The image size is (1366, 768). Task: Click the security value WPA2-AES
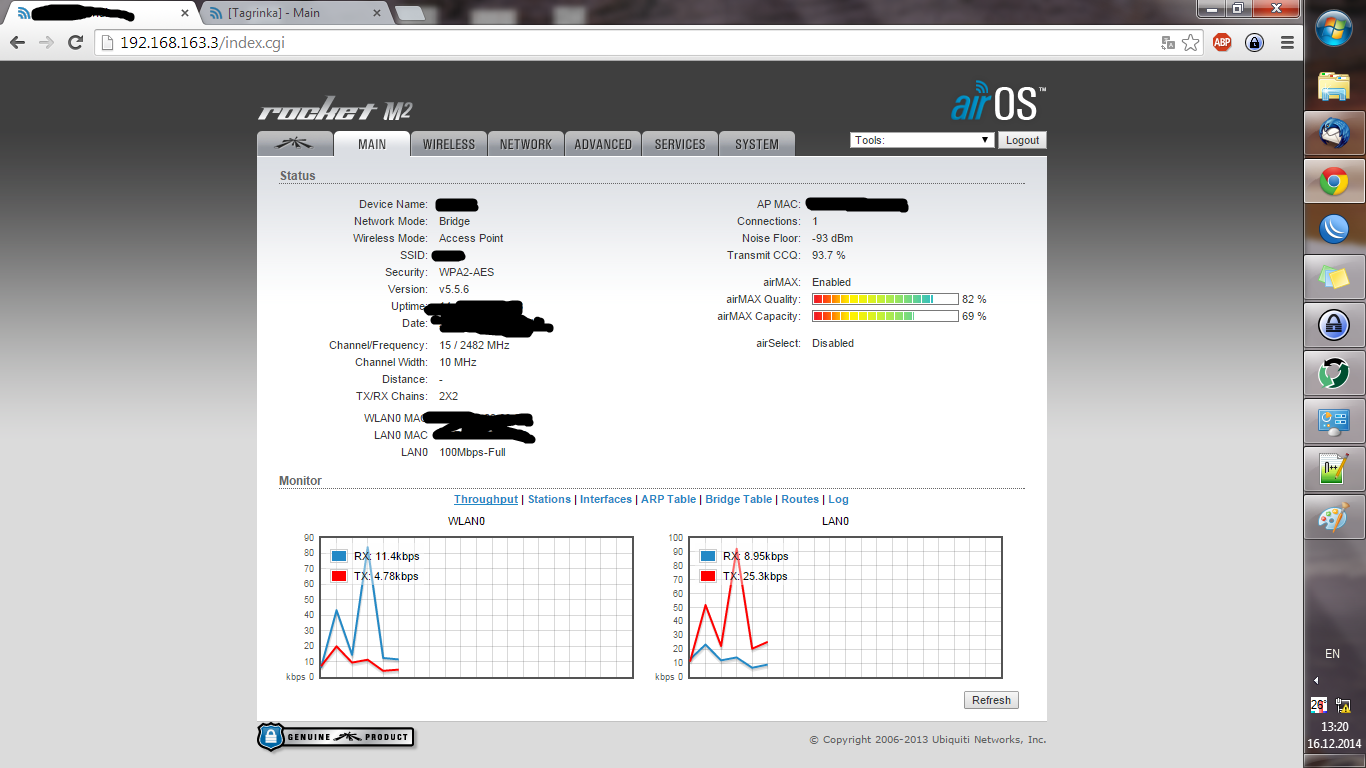pos(466,272)
